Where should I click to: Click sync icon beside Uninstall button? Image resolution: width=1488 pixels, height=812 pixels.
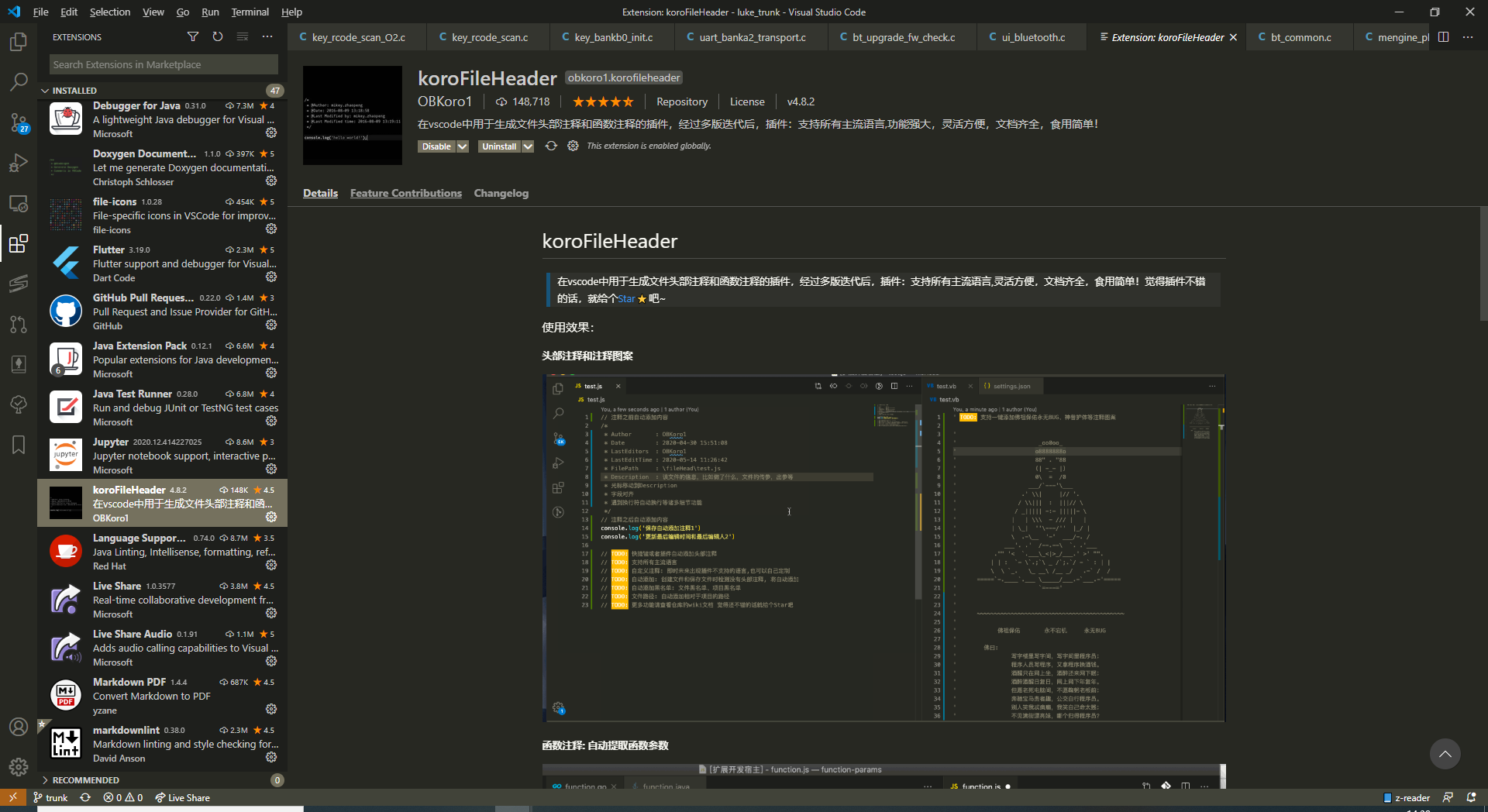[x=551, y=146]
